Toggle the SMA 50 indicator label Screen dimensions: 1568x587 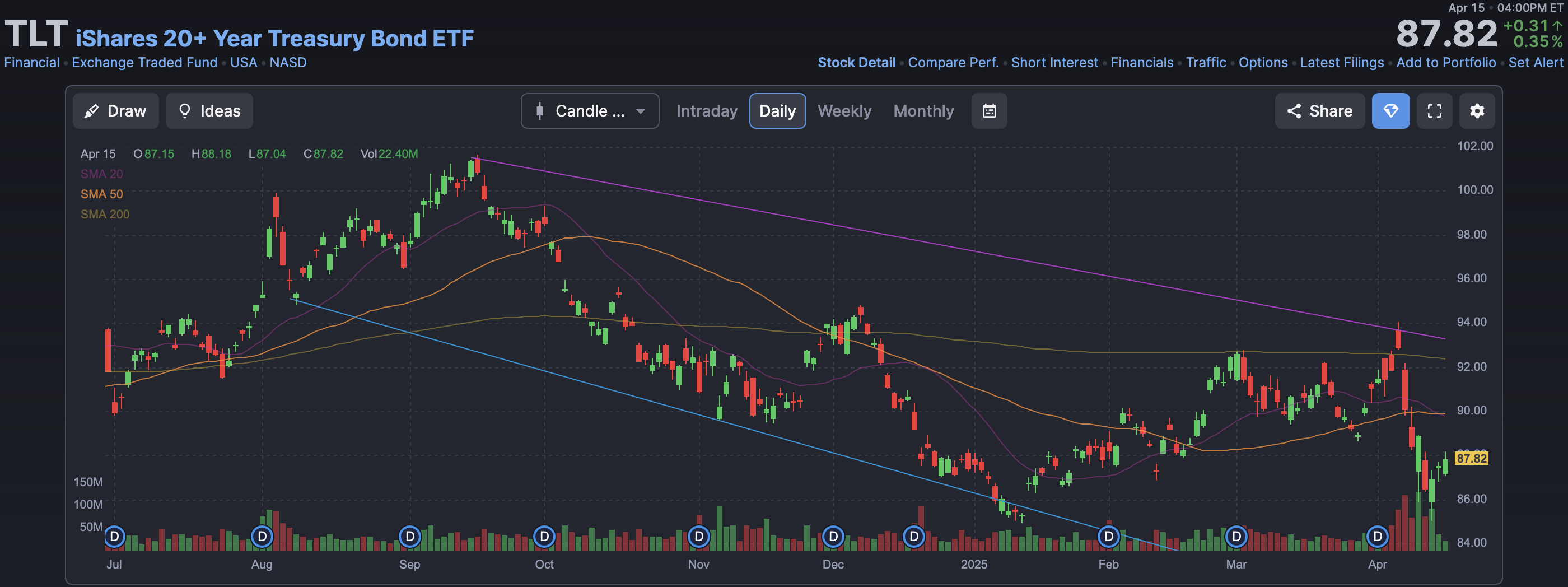coord(102,194)
